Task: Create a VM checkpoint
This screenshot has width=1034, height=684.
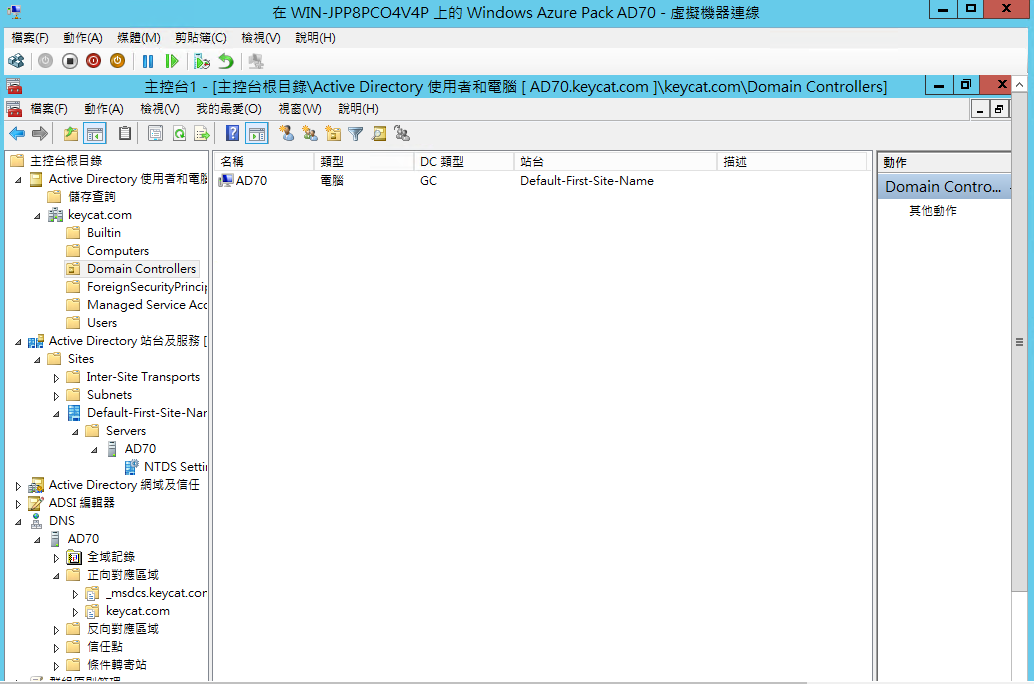Action: (x=202, y=61)
